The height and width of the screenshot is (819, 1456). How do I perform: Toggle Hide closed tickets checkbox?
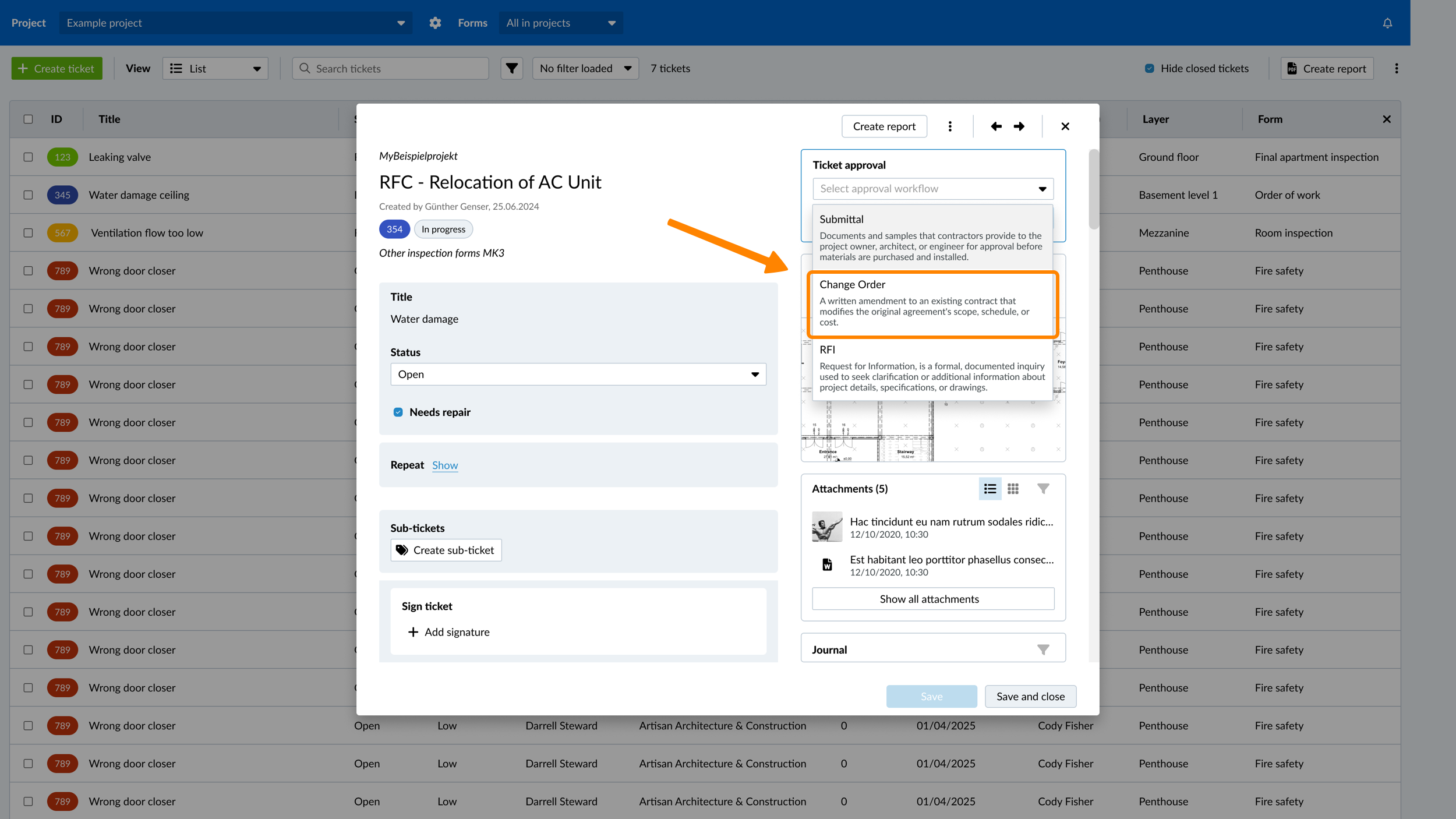(x=1149, y=68)
